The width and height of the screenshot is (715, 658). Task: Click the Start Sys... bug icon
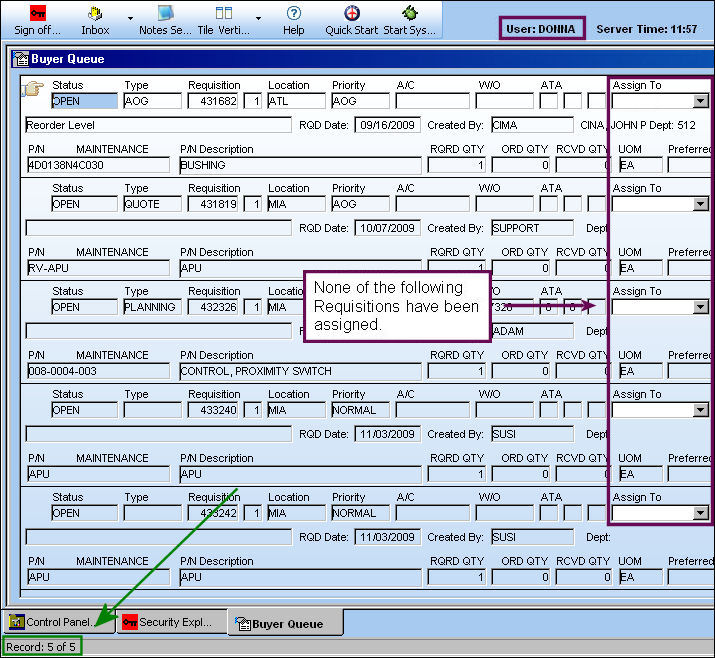tap(409, 13)
